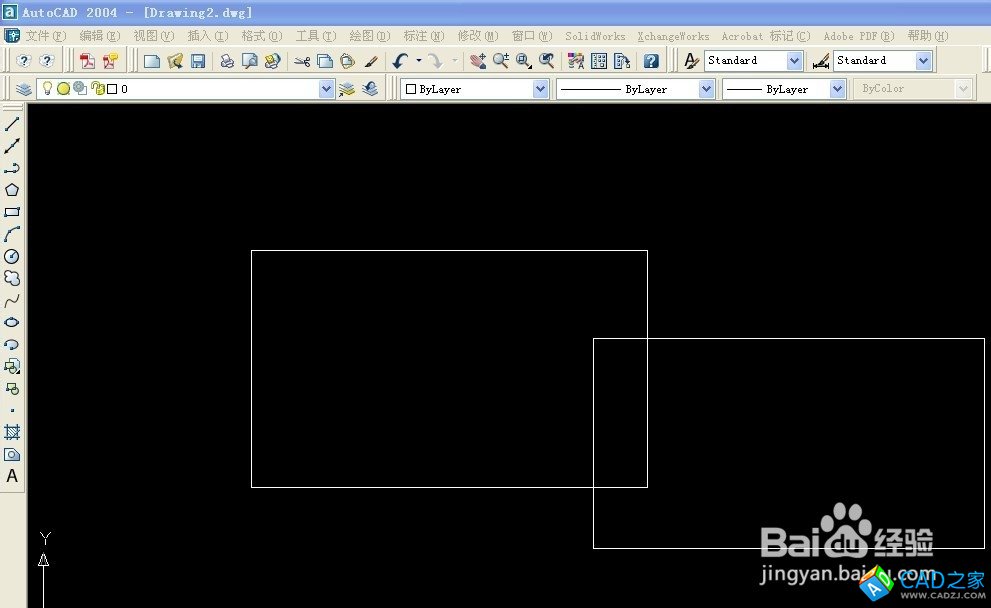This screenshot has width=991, height=608.
Task: Click the Undo arrow button
Action: (400, 61)
